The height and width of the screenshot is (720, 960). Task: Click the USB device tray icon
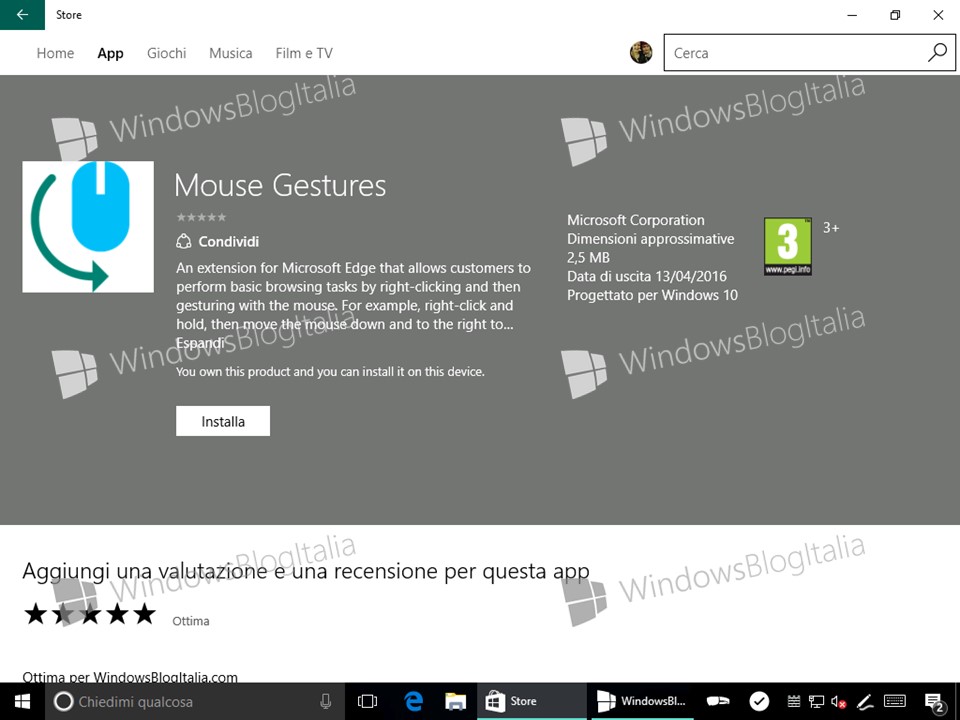click(718, 702)
